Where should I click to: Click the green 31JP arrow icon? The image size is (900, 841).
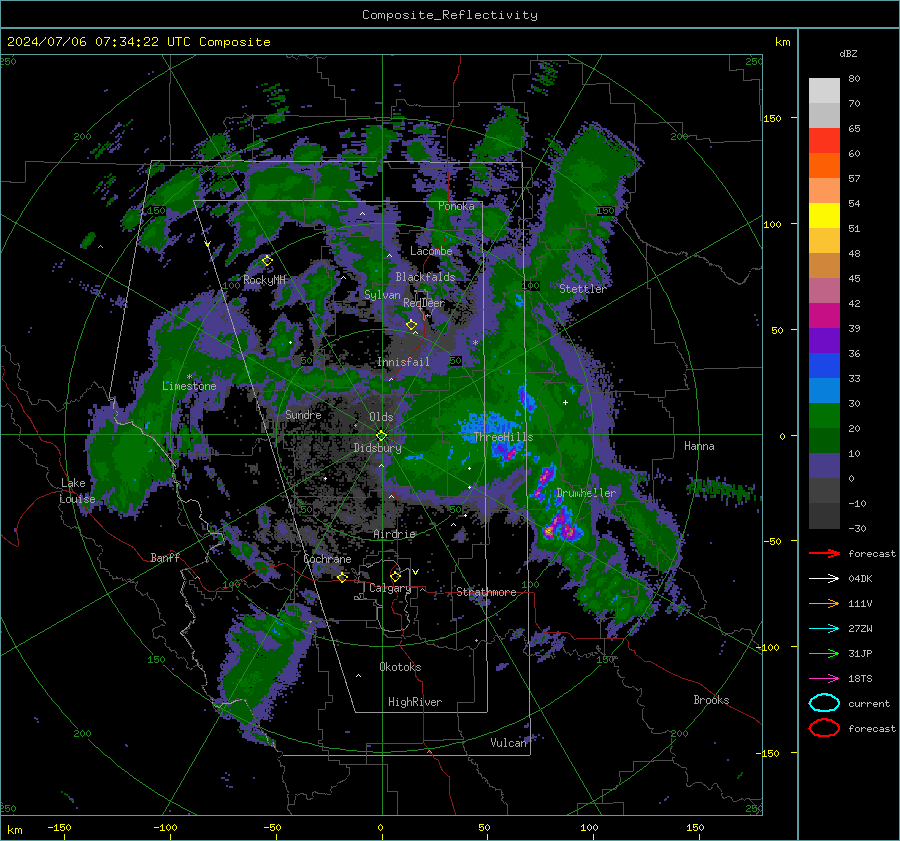click(x=824, y=653)
